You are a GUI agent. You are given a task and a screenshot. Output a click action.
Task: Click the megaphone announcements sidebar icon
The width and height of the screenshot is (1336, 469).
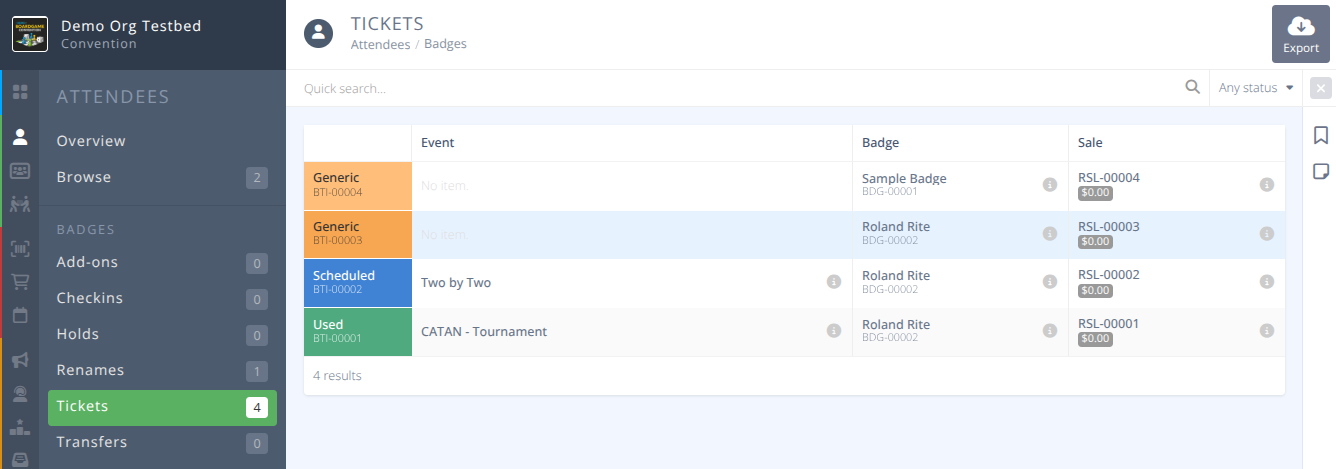pyautogui.click(x=20, y=360)
